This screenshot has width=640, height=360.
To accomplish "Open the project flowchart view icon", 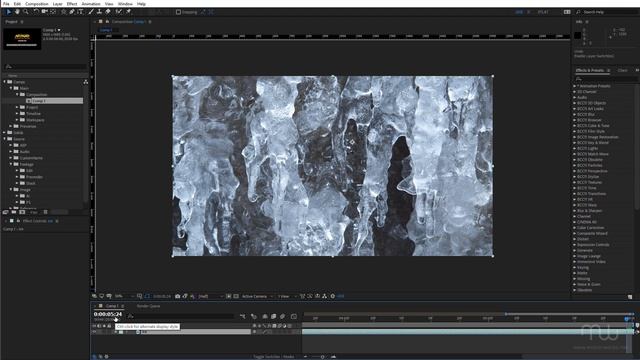I will pyautogui.click(x=86, y=82).
